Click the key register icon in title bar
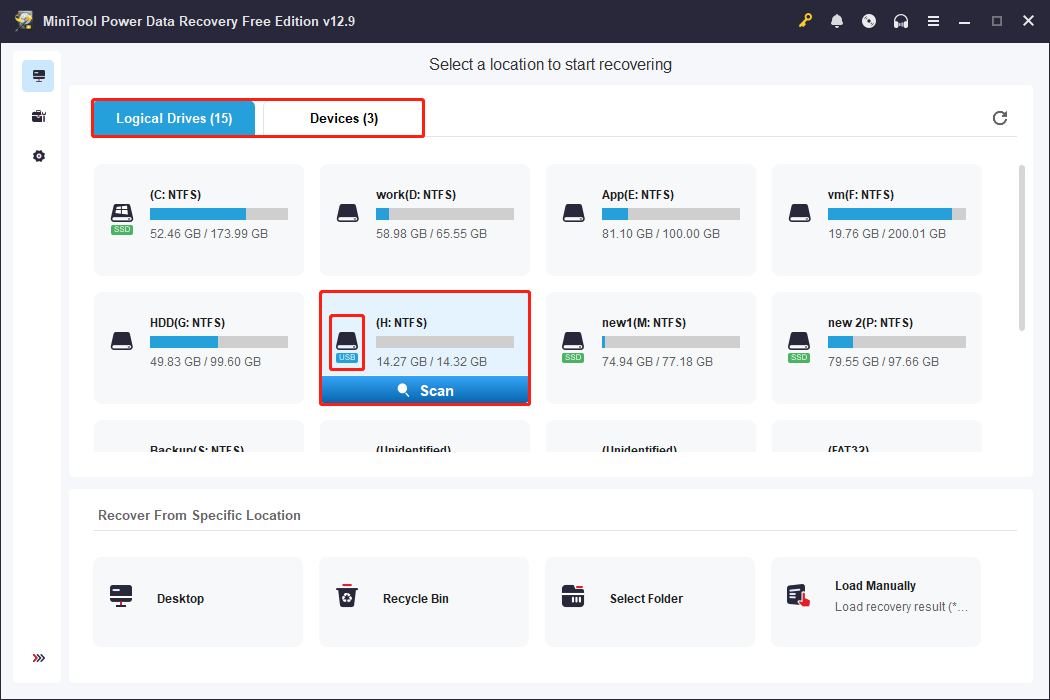Image resolution: width=1050 pixels, height=700 pixels. (805, 21)
